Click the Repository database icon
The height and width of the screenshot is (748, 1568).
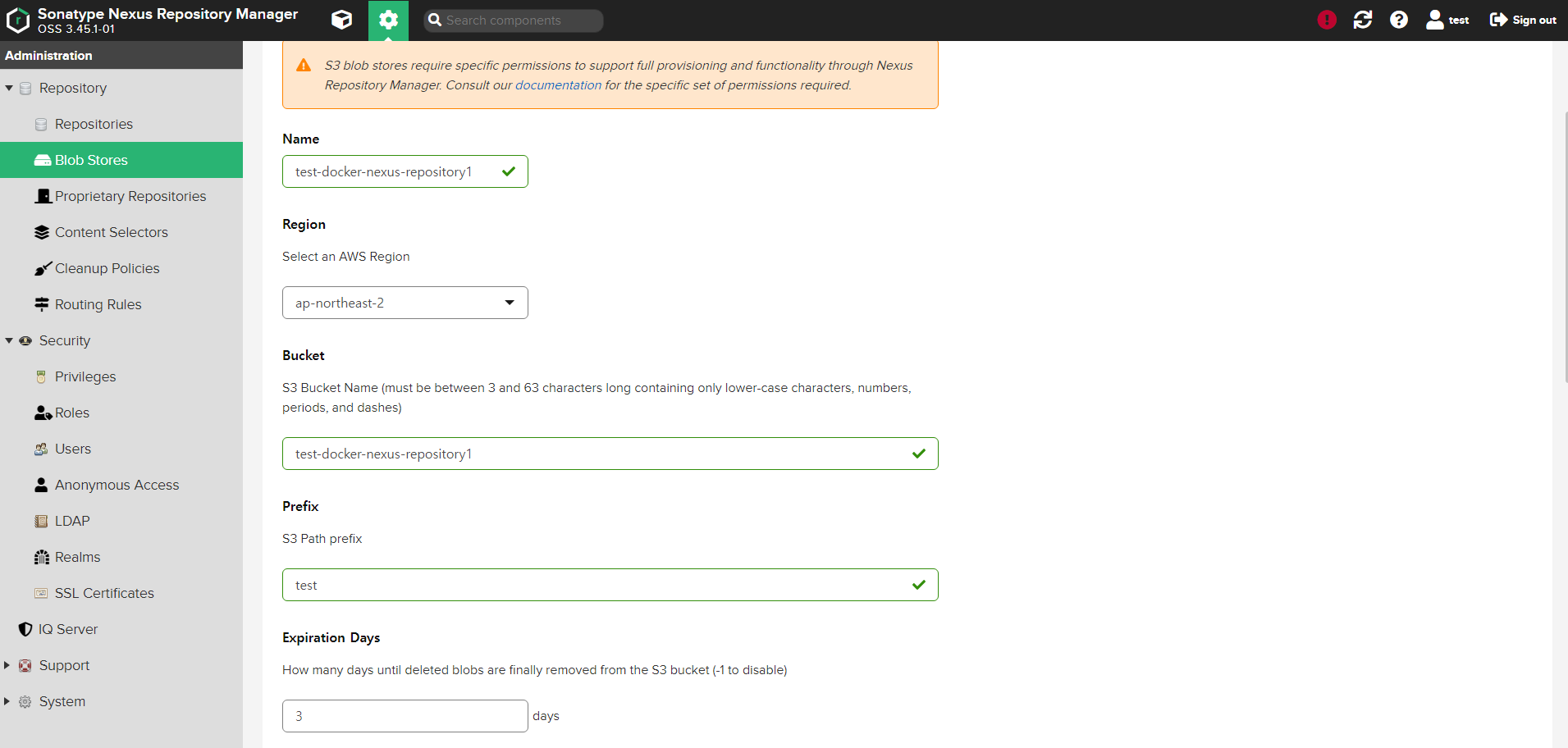point(25,88)
